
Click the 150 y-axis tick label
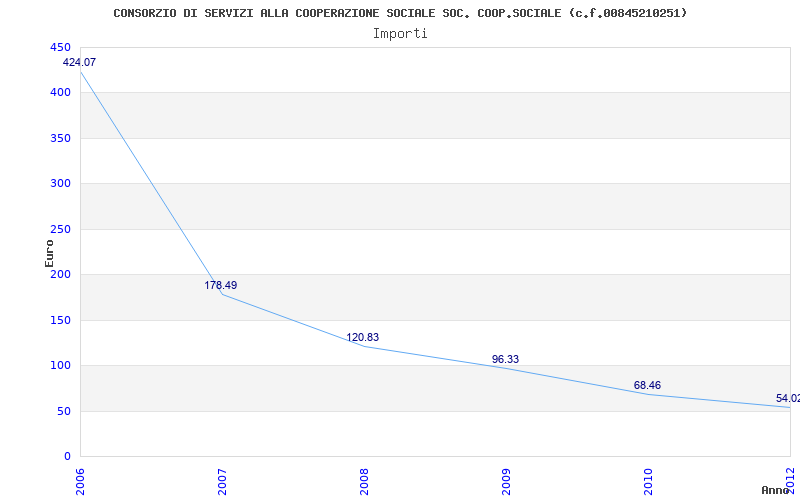tap(60, 320)
